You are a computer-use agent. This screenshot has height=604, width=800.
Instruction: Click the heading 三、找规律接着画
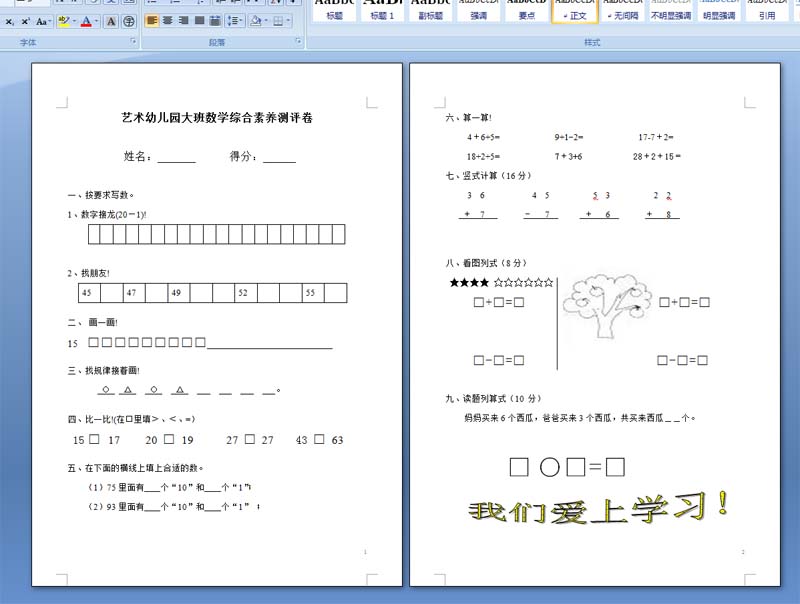(x=104, y=370)
